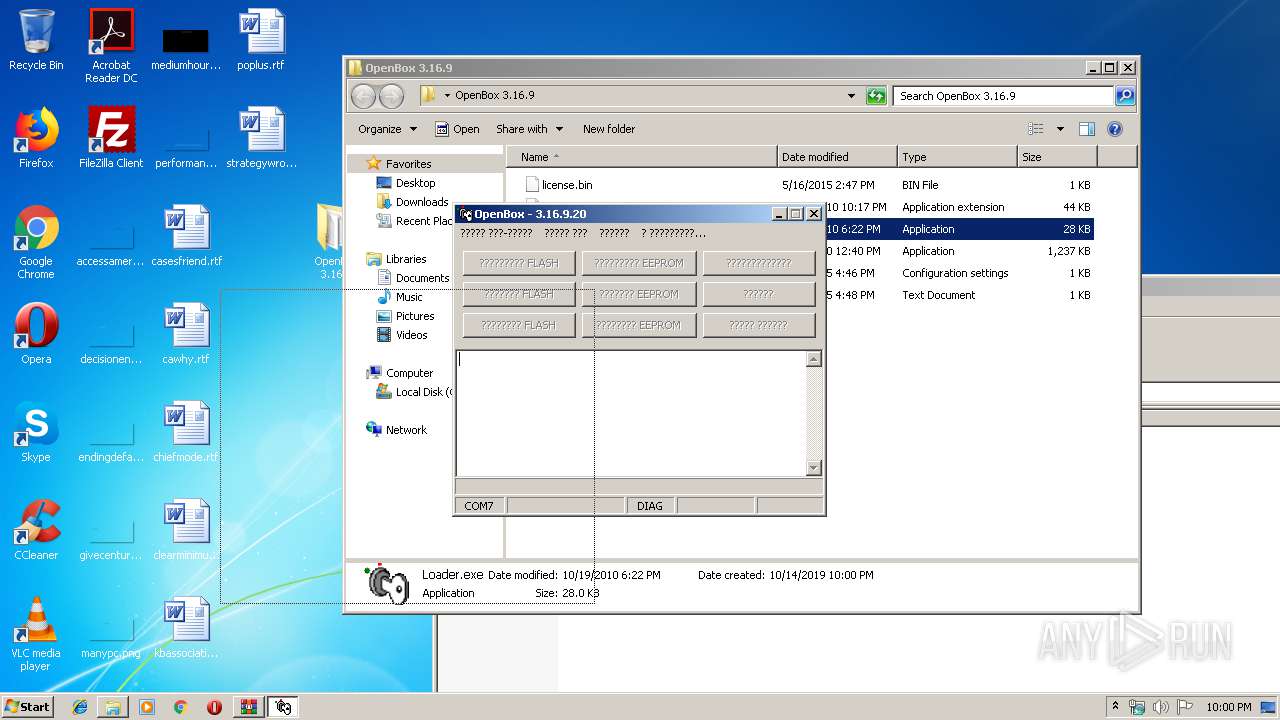Screen dimensions: 1280x720
Task: Click the Explorer Back navigation arrow
Action: pos(363,96)
